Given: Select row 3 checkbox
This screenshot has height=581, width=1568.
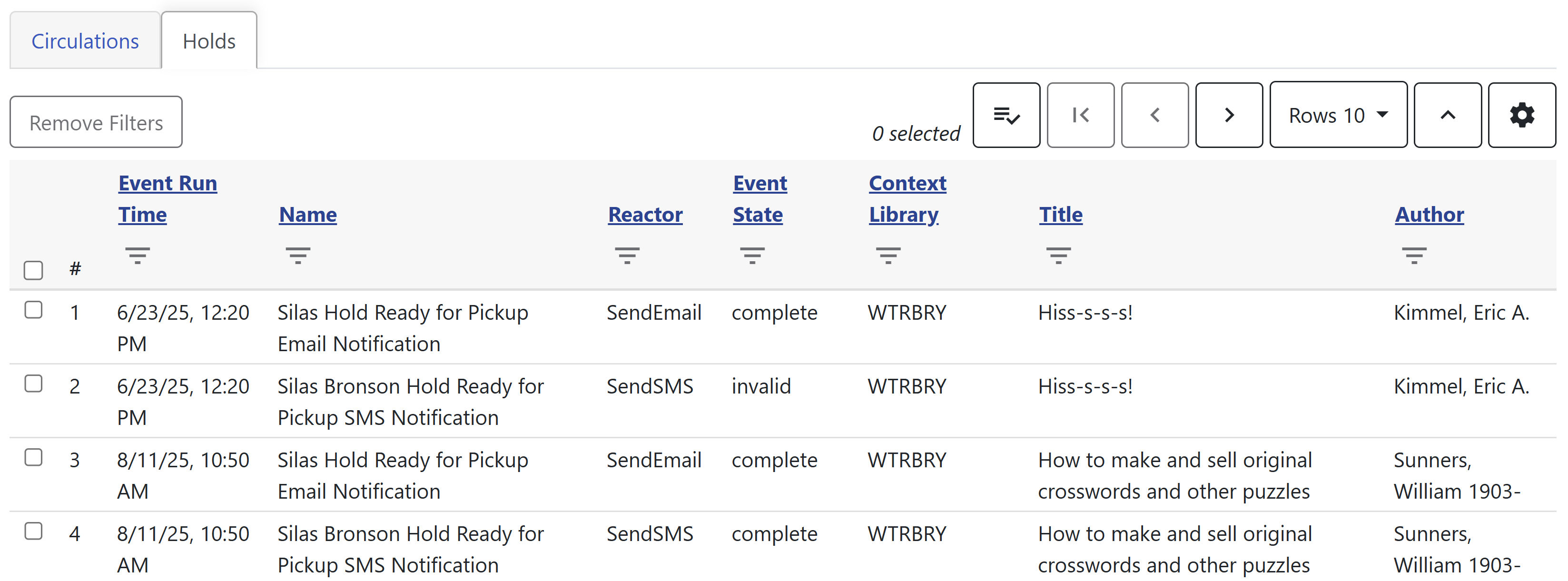Looking at the screenshot, I should pyautogui.click(x=33, y=457).
